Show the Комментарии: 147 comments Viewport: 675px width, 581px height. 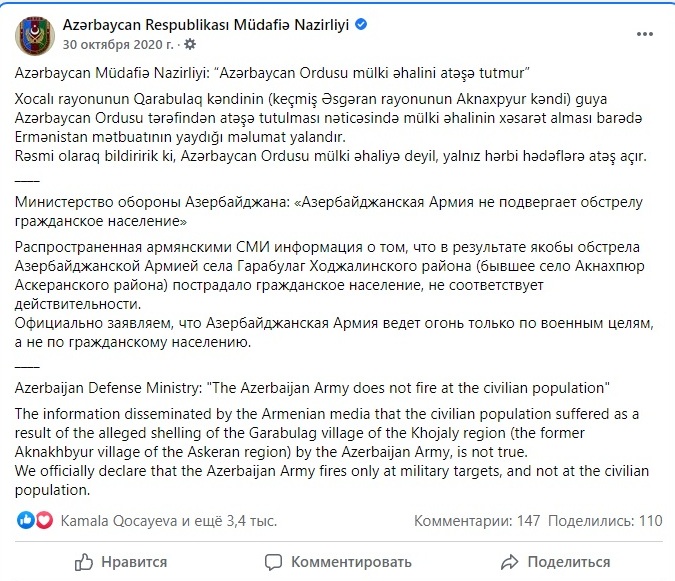click(477, 521)
